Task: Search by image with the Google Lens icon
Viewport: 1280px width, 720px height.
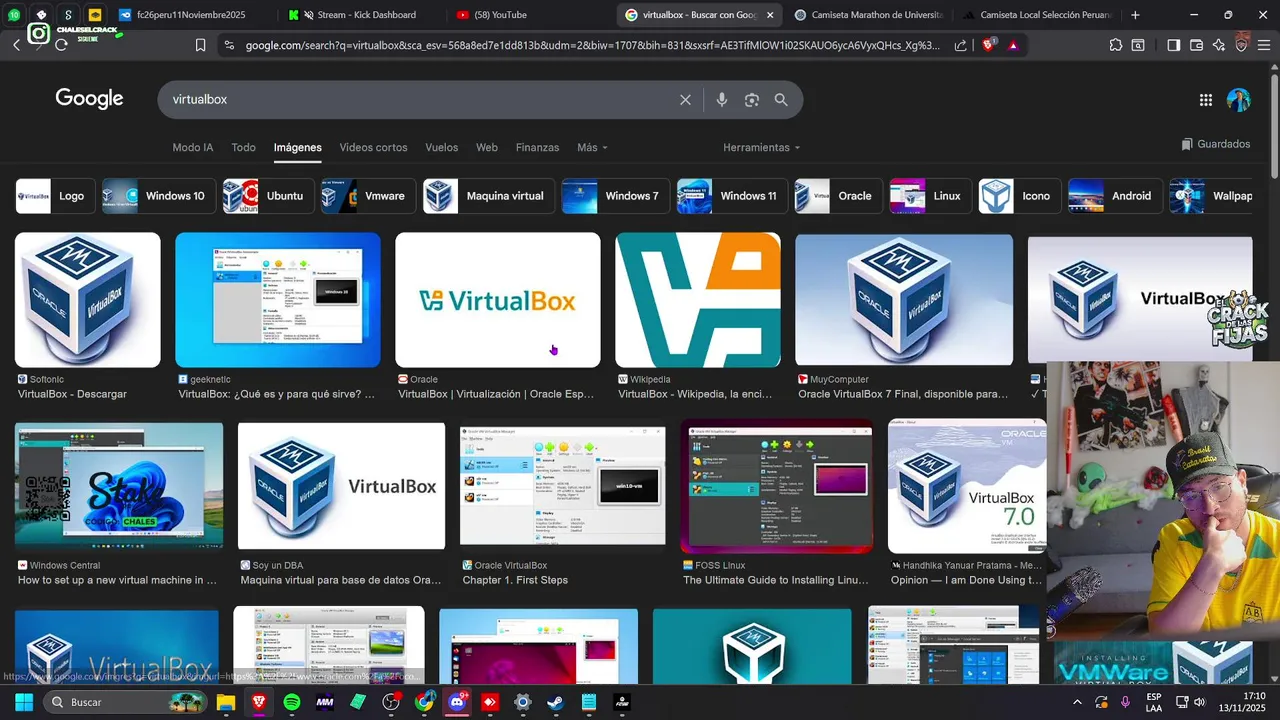Action: pyautogui.click(x=752, y=100)
